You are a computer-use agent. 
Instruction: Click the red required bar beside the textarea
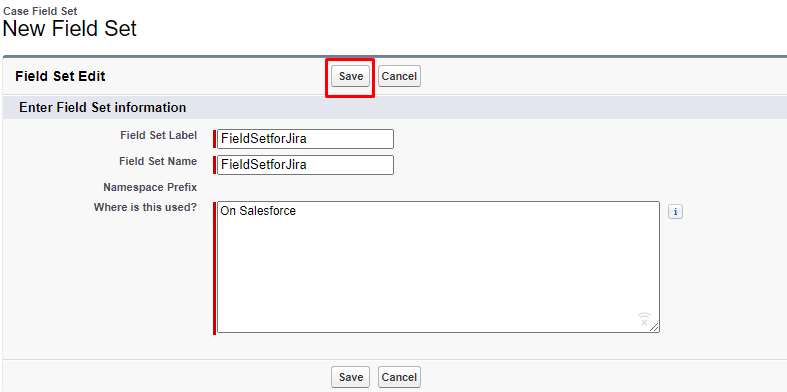[214, 268]
